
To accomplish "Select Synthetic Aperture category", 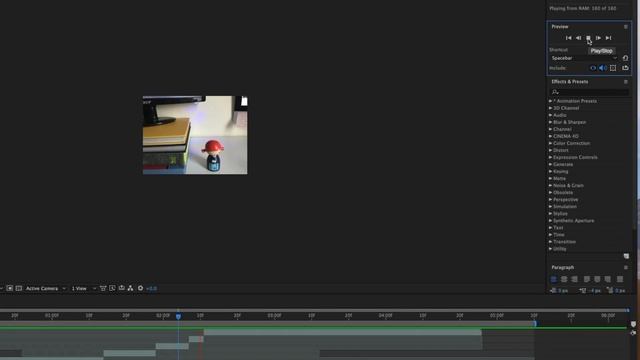I will point(573,221).
